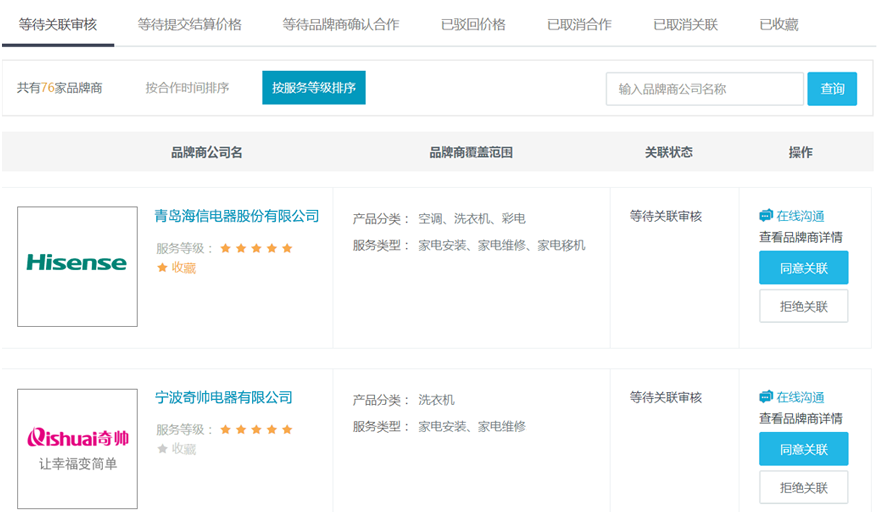The height and width of the screenshot is (512, 877).
Task: Select the 已驳回价格 tab
Action: coord(473,24)
